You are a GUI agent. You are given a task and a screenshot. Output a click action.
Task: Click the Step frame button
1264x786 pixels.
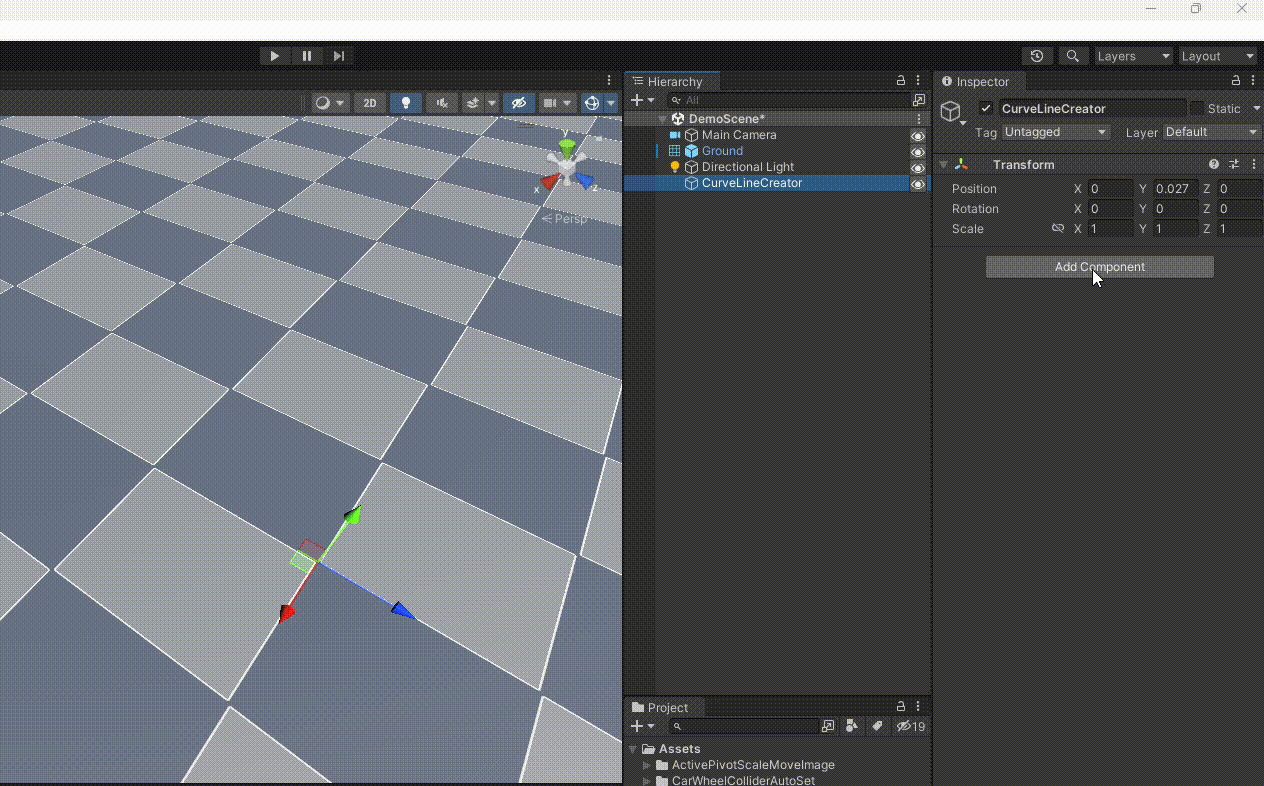click(x=339, y=56)
